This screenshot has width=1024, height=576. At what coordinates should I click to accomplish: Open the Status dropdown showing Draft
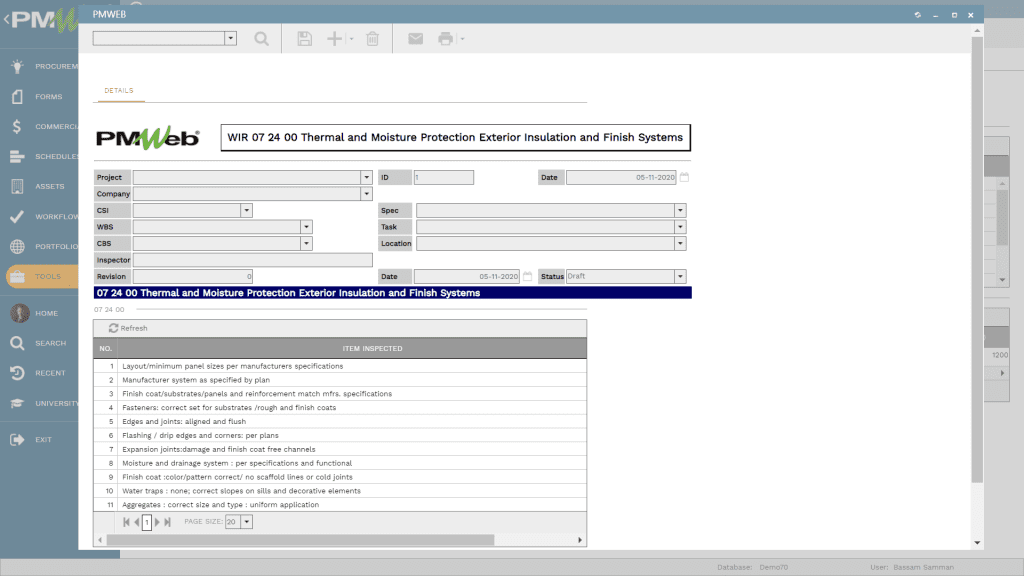[680, 276]
